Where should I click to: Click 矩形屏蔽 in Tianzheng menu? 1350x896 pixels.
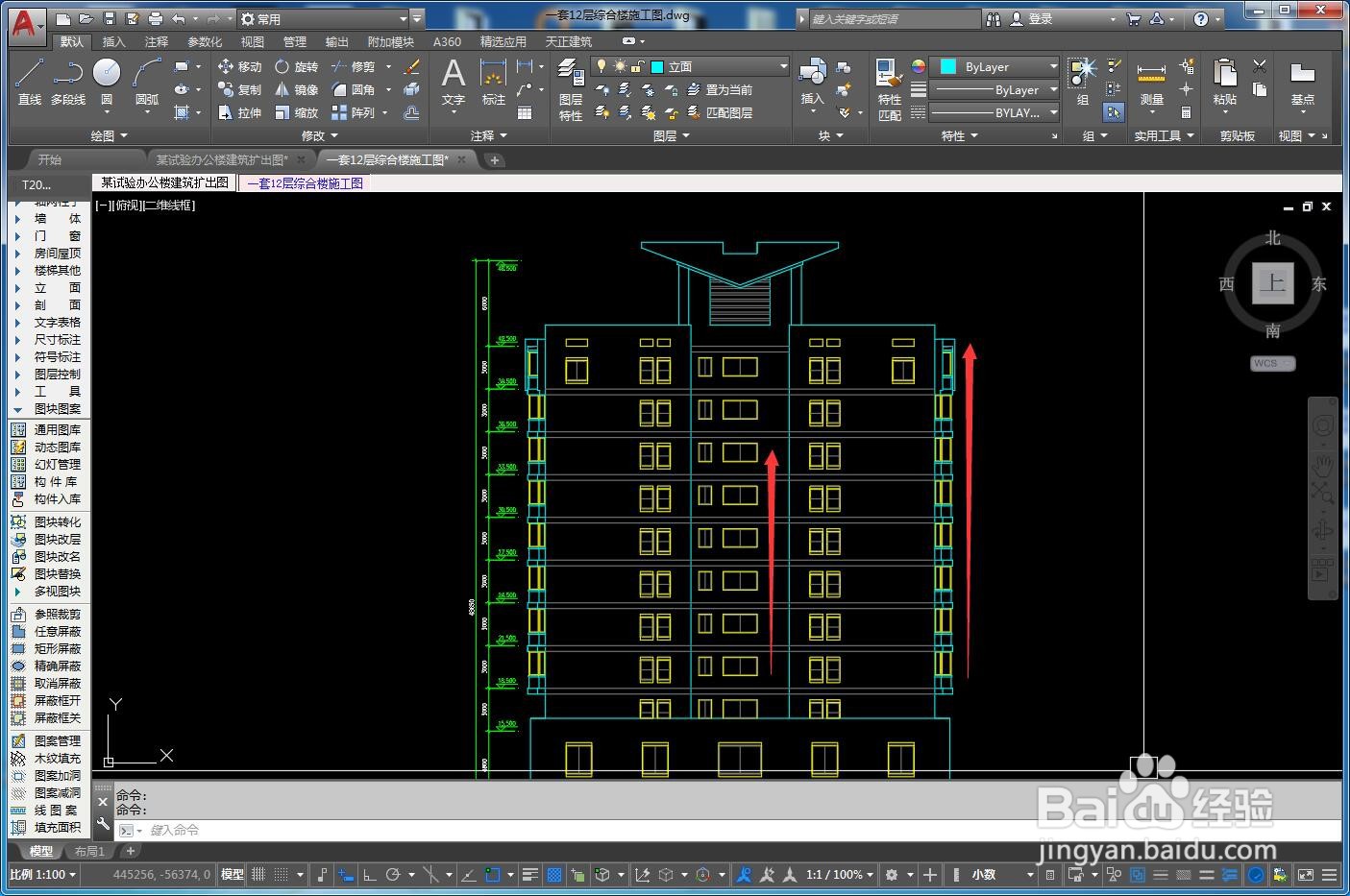point(49,649)
